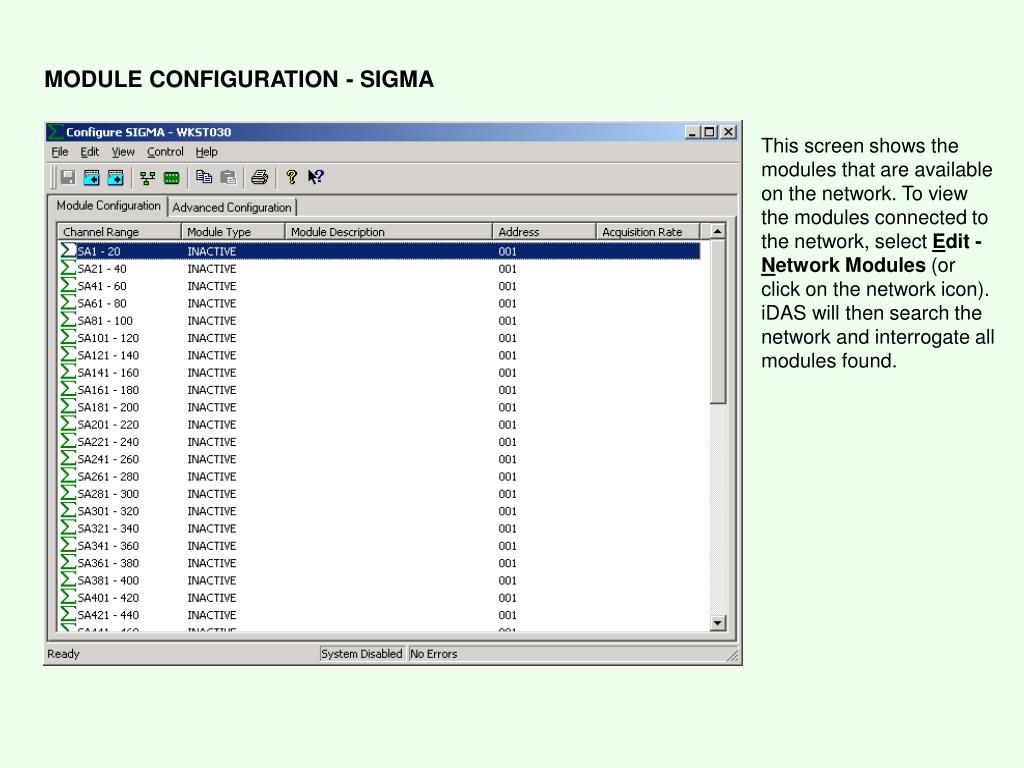Switch to the Advanced Configuration tab
The width and height of the screenshot is (1024, 768).
point(232,208)
